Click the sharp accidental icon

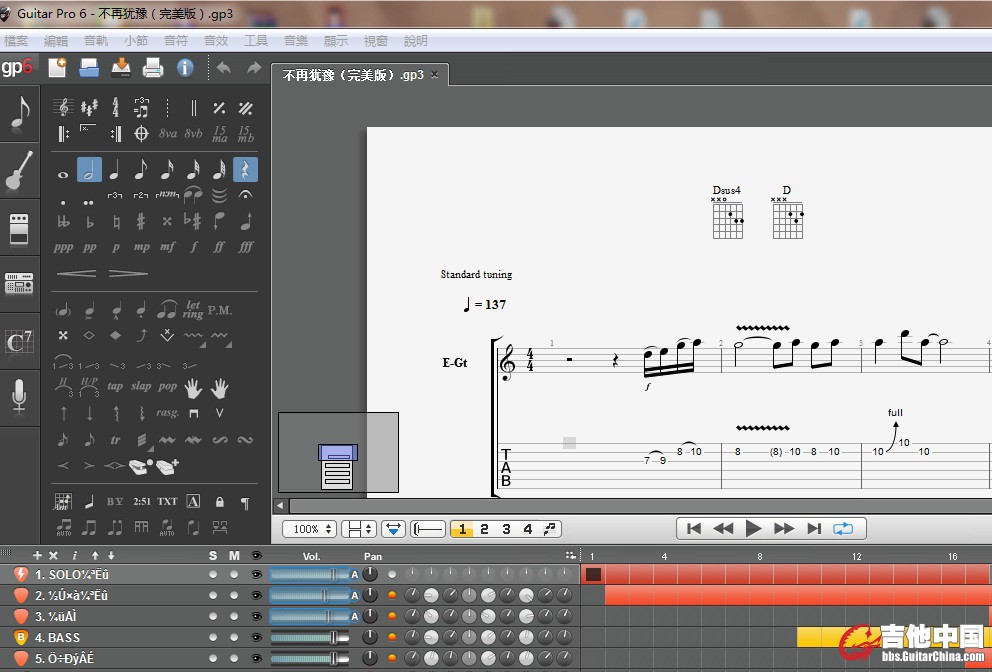141,221
